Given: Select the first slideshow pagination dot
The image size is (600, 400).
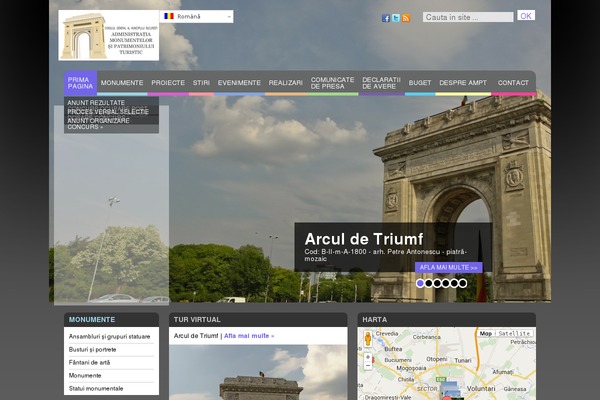Looking at the screenshot, I should point(421,283).
